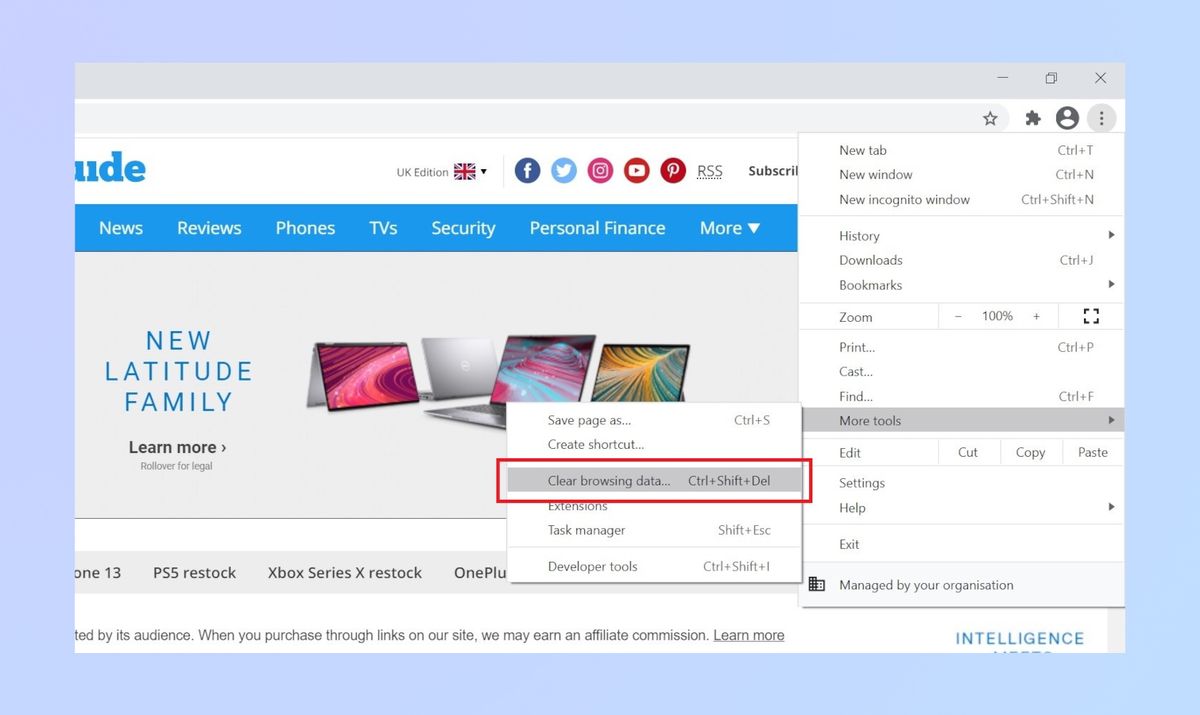
Task: Open the site's Facebook page icon
Action: pyautogui.click(x=527, y=170)
